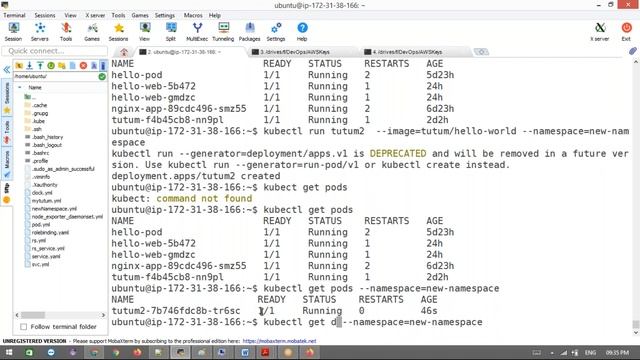Viewport: 640px width, 360px height.
Task: Click the red Exit power icon
Action: pos(626,32)
